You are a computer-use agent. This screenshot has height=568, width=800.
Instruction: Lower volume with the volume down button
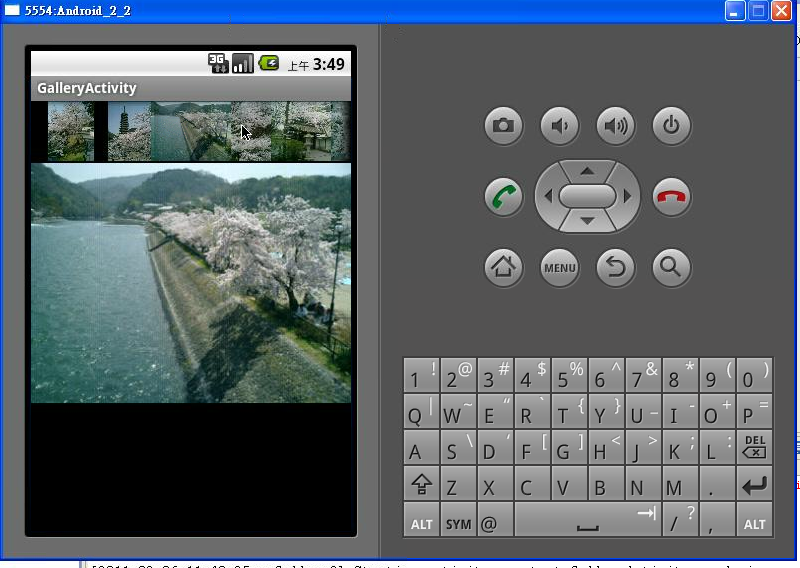coord(560,126)
